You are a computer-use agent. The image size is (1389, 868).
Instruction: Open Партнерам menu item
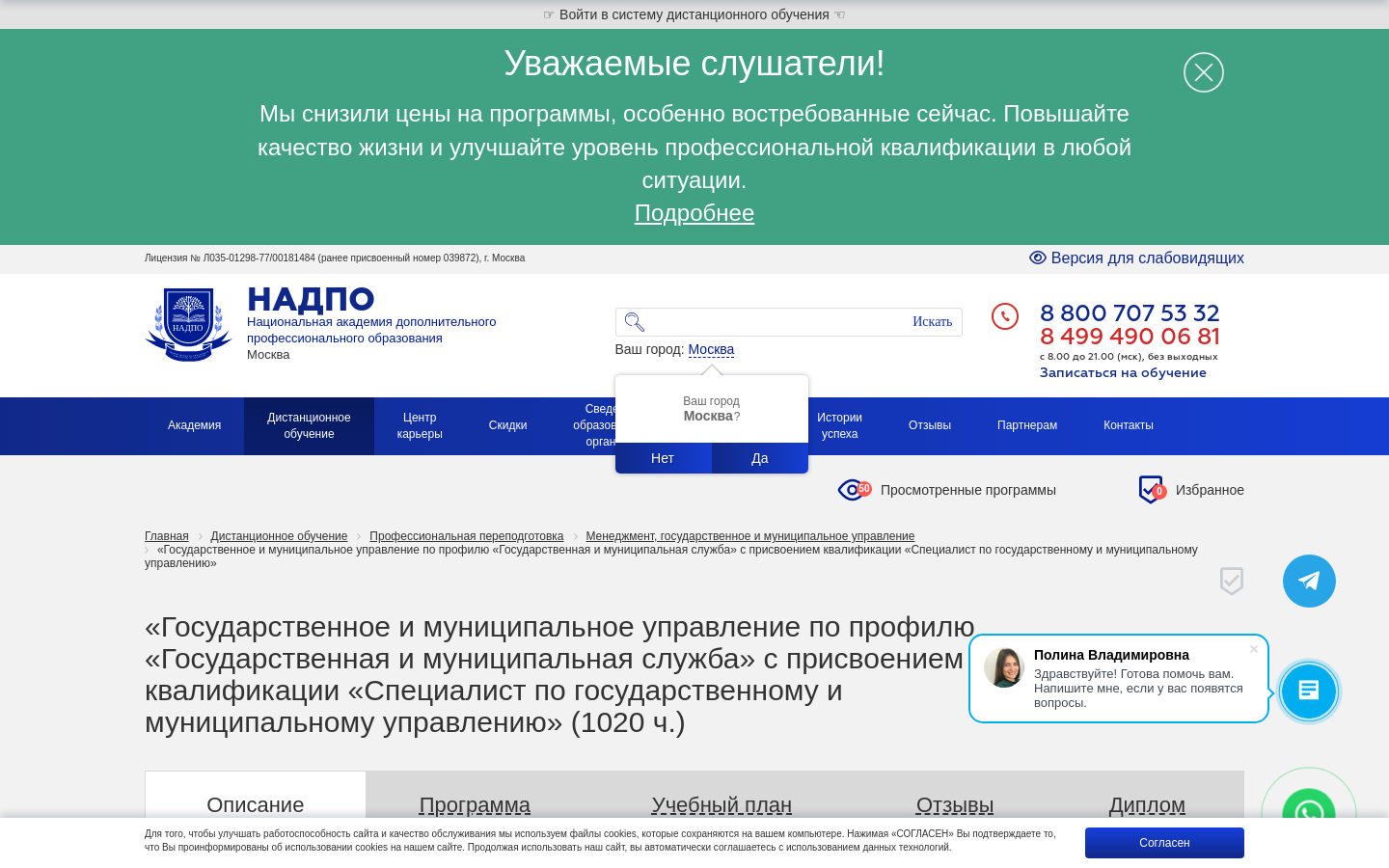click(x=1027, y=425)
